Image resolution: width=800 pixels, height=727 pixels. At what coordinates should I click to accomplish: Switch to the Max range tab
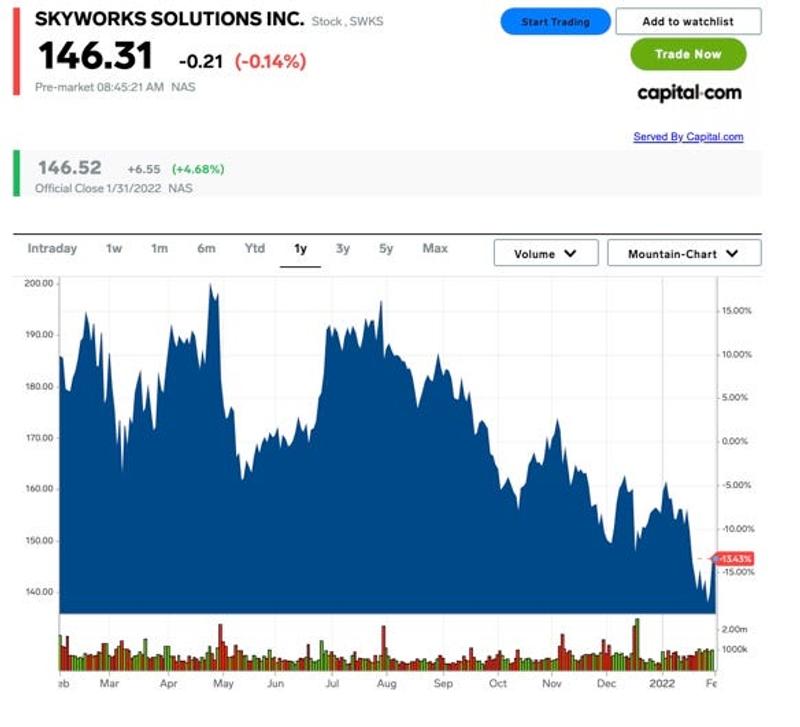coord(435,248)
